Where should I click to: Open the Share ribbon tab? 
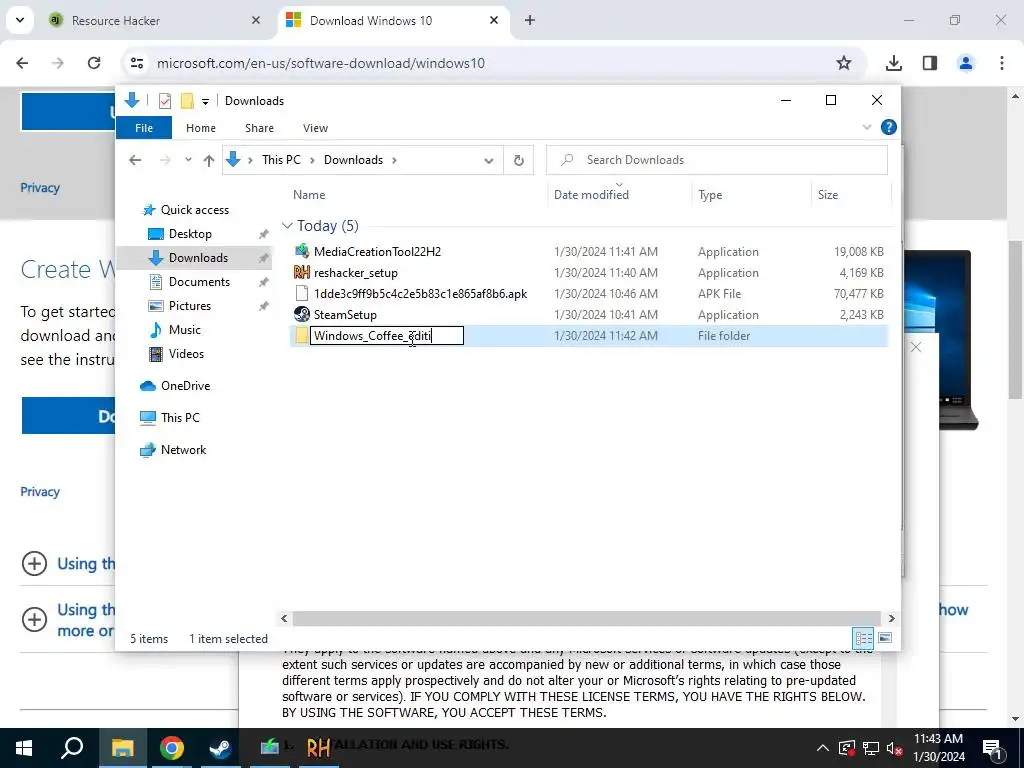pos(259,128)
